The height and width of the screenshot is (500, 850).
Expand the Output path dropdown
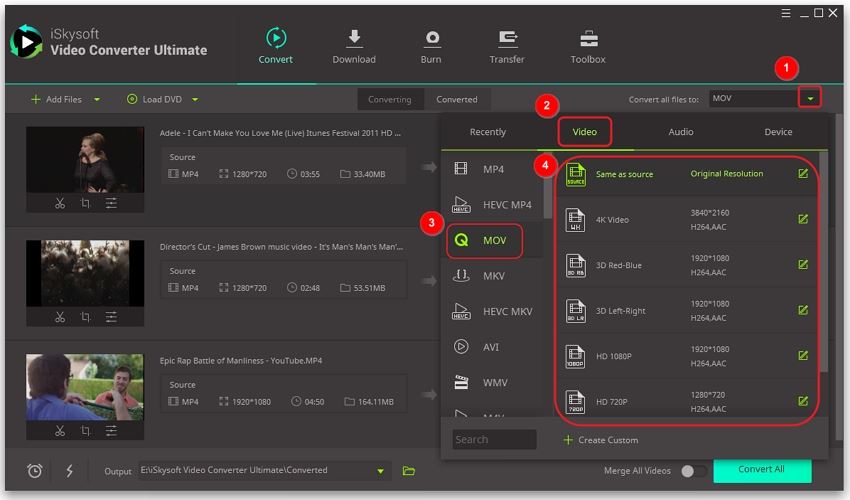[x=381, y=471]
